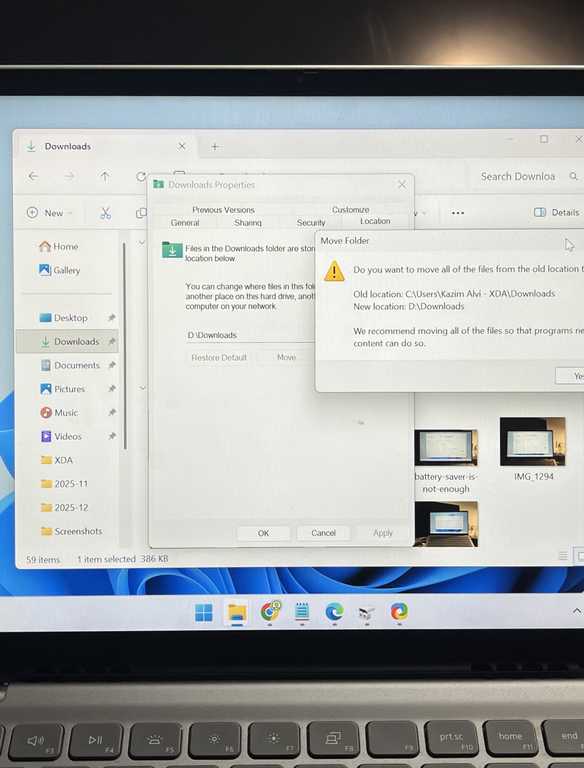
Task: Select Videos in the sidebar
Action: click(62, 436)
